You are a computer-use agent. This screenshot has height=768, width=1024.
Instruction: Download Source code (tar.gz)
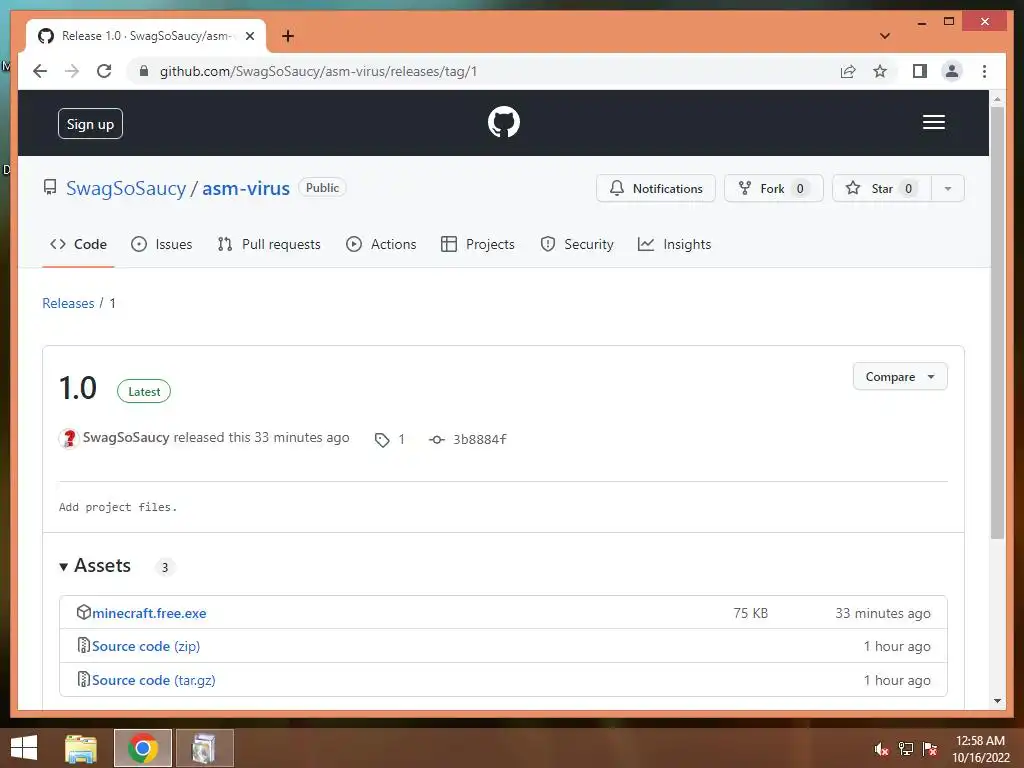point(153,680)
